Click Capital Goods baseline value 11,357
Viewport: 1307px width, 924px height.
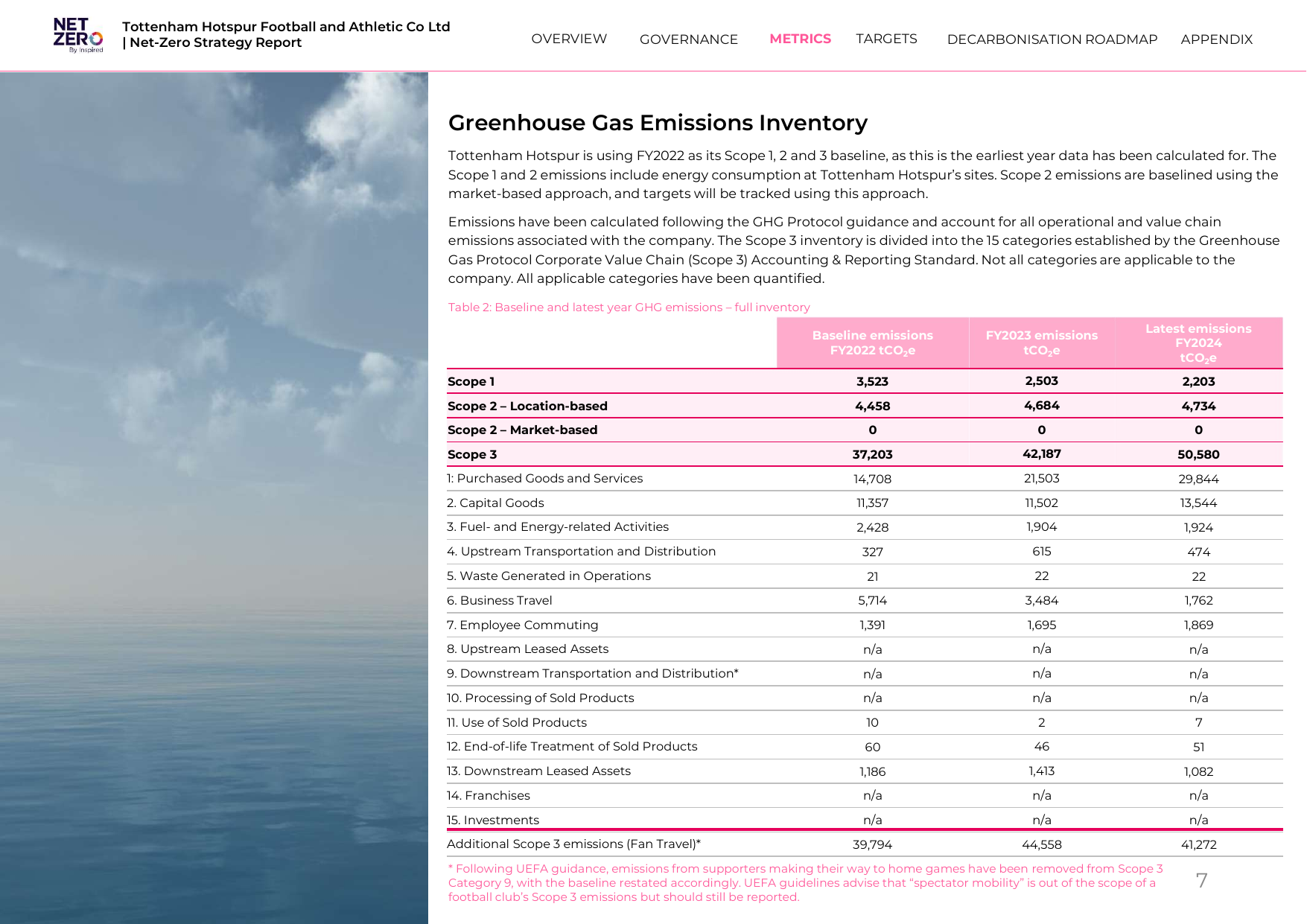(x=873, y=503)
